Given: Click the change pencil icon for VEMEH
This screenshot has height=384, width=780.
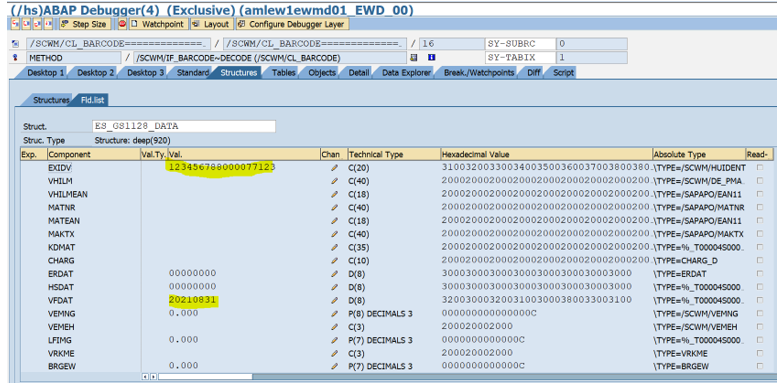Looking at the screenshot, I should [334, 327].
